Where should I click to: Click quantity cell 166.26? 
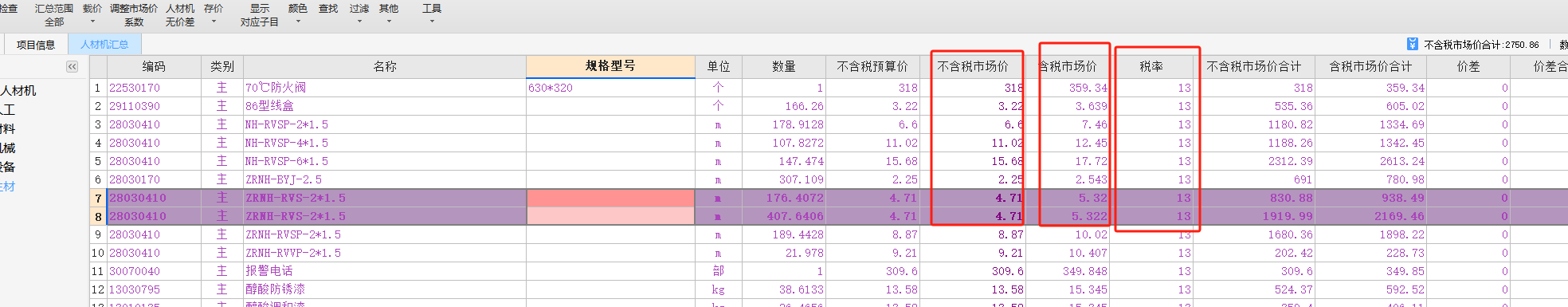click(x=784, y=106)
